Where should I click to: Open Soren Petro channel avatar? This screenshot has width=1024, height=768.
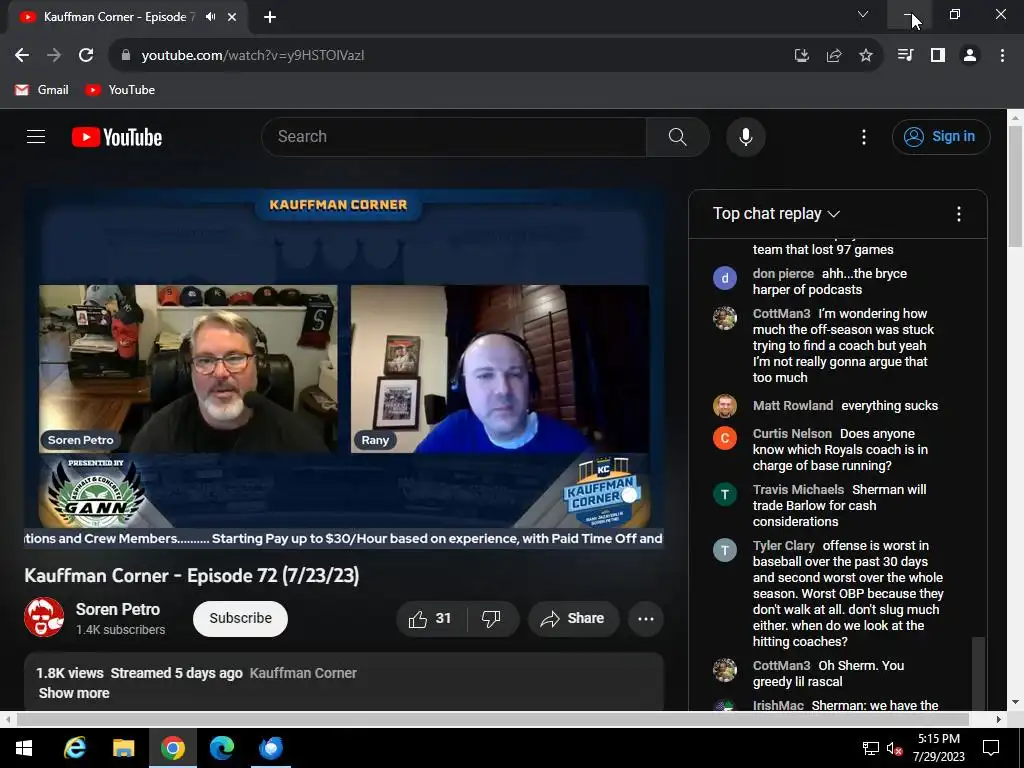pyautogui.click(x=44, y=617)
